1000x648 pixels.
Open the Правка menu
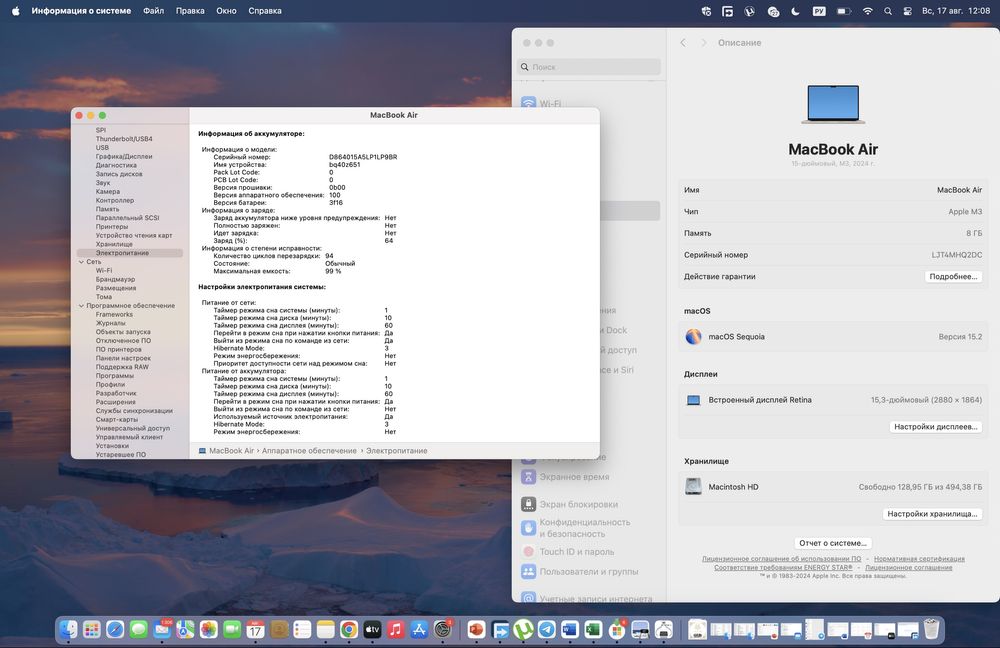pos(190,11)
